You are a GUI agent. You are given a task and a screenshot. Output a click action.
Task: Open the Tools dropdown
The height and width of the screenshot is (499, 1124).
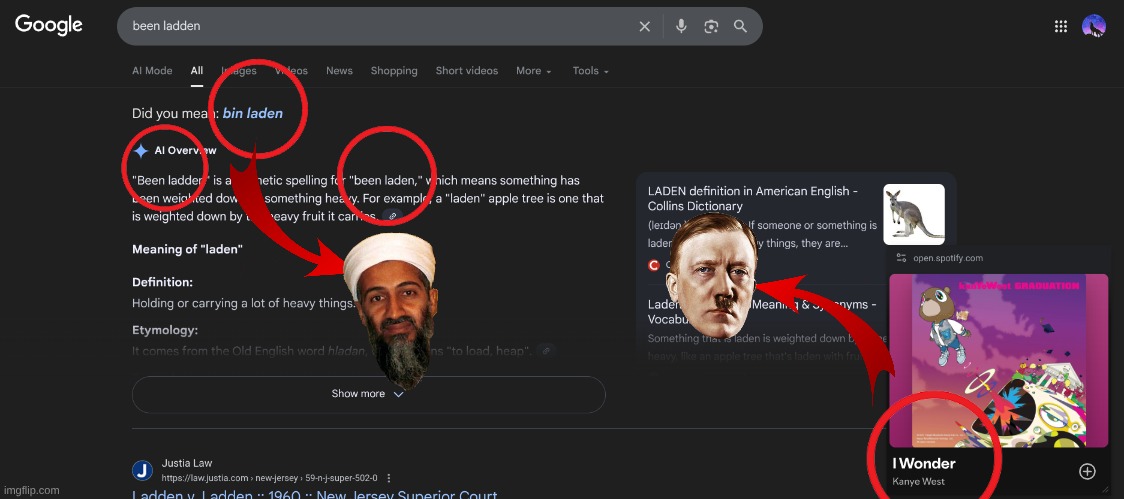point(590,71)
